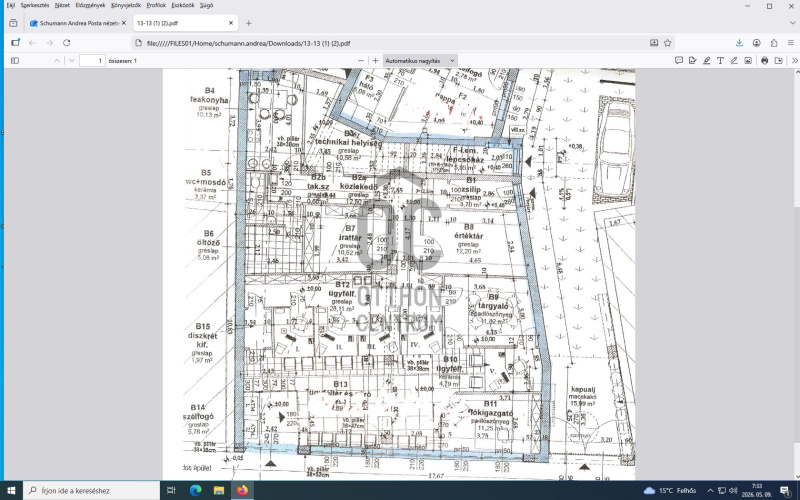Image resolution: width=800 pixels, height=500 pixels.
Task: Go forward one page
Action: click(x=49, y=43)
